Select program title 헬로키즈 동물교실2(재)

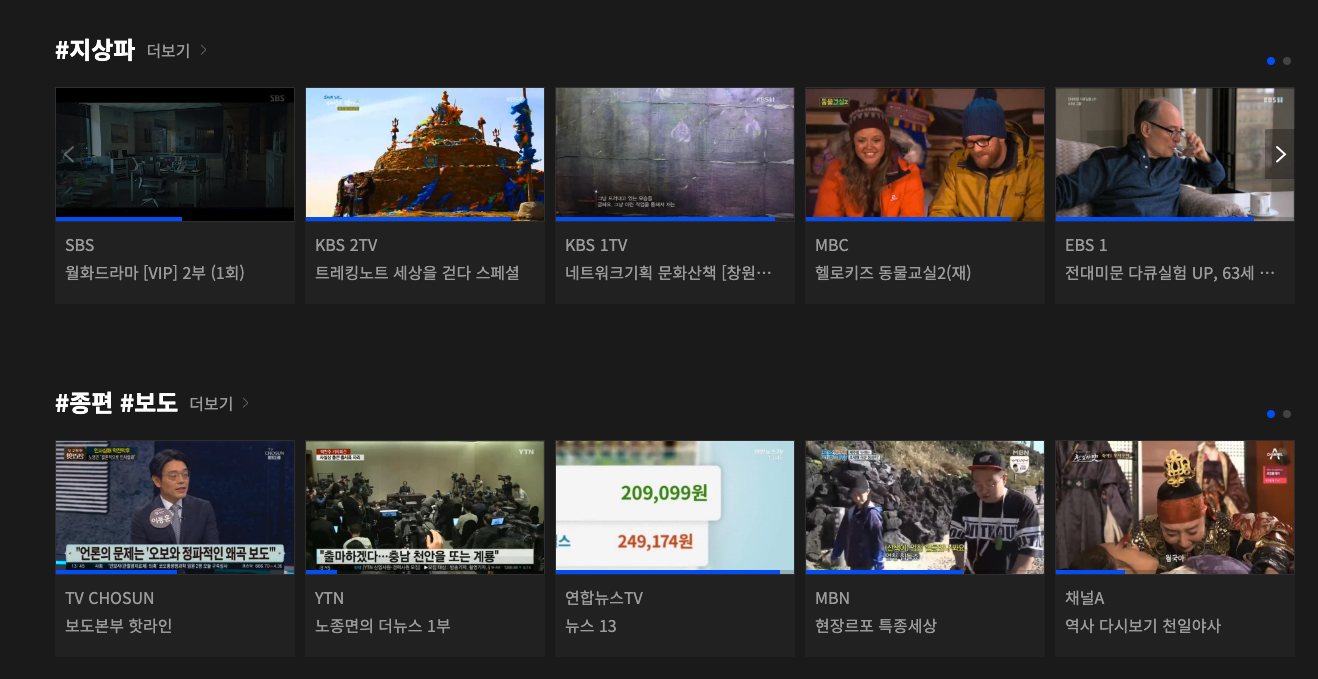893,273
